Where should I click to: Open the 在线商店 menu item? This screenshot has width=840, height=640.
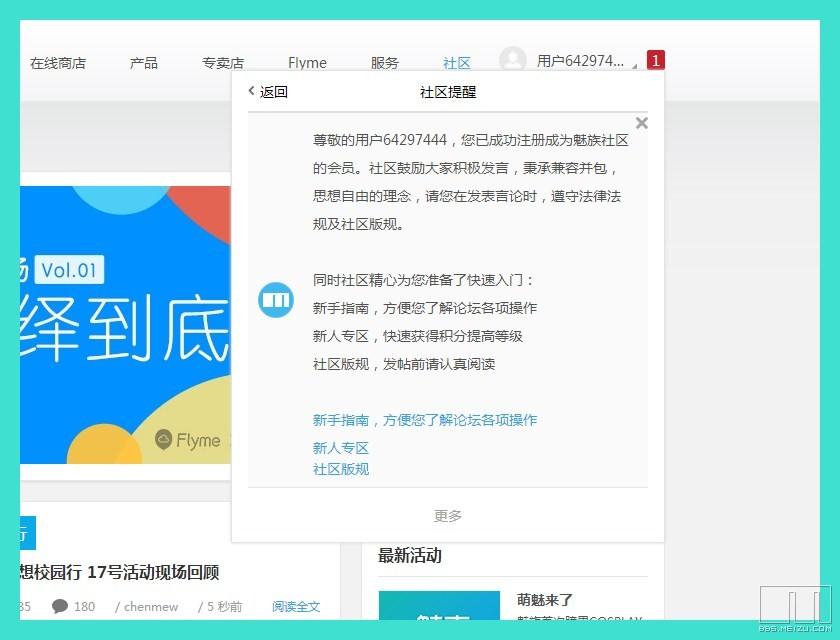58,63
